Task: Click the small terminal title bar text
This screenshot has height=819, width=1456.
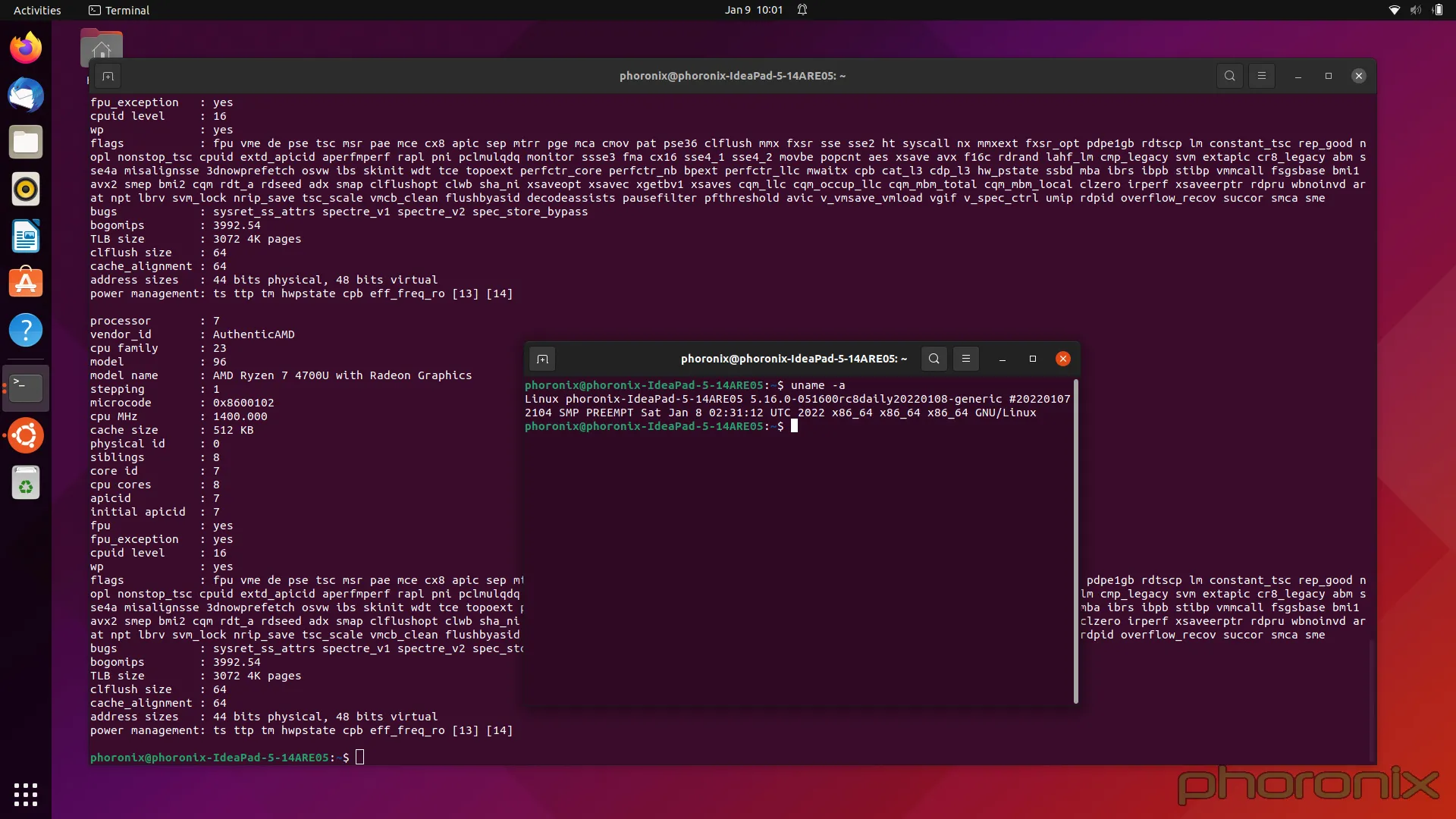Action: [x=793, y=359]
